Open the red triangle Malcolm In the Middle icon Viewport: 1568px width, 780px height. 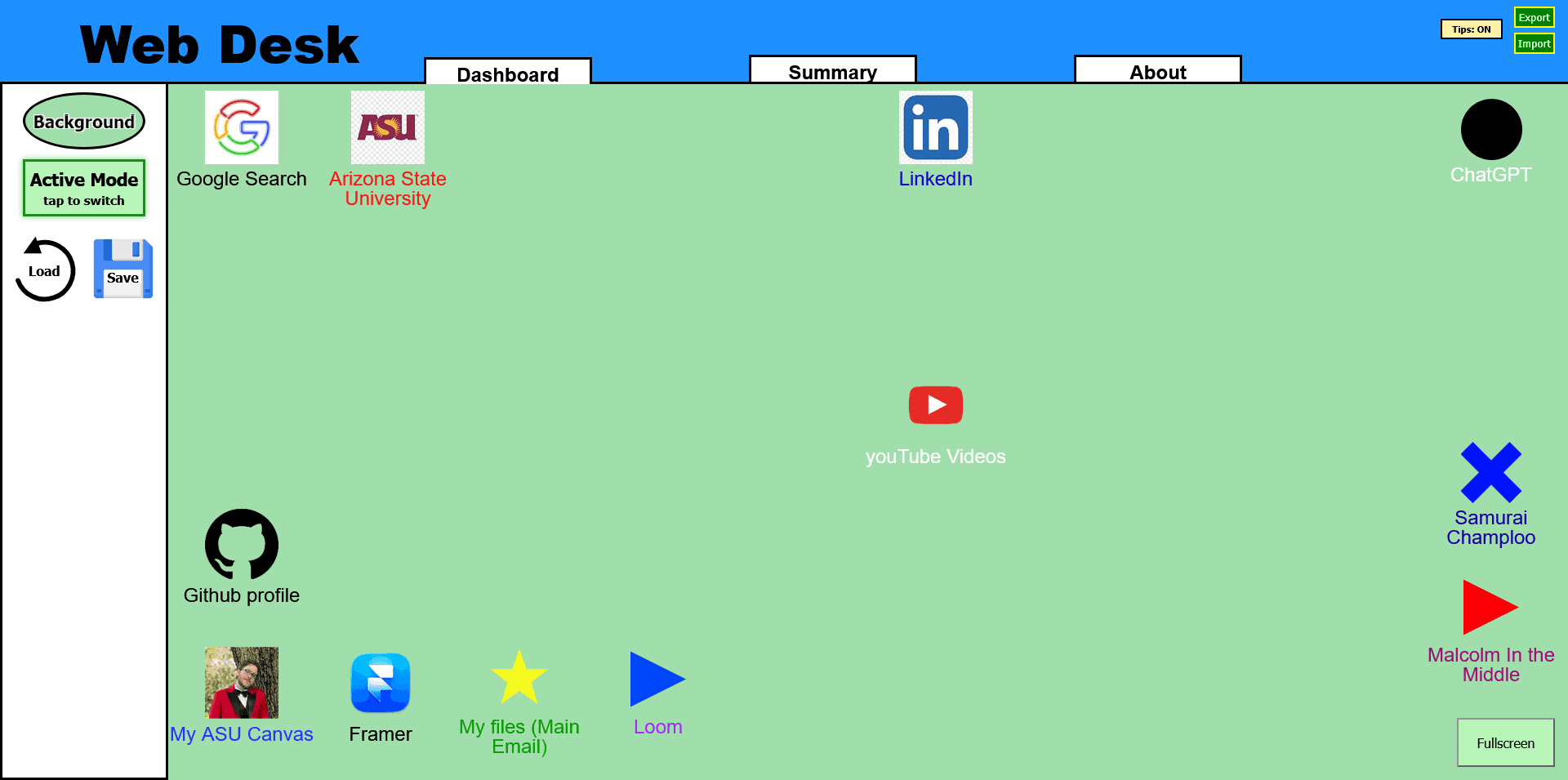coord(1490,607)
